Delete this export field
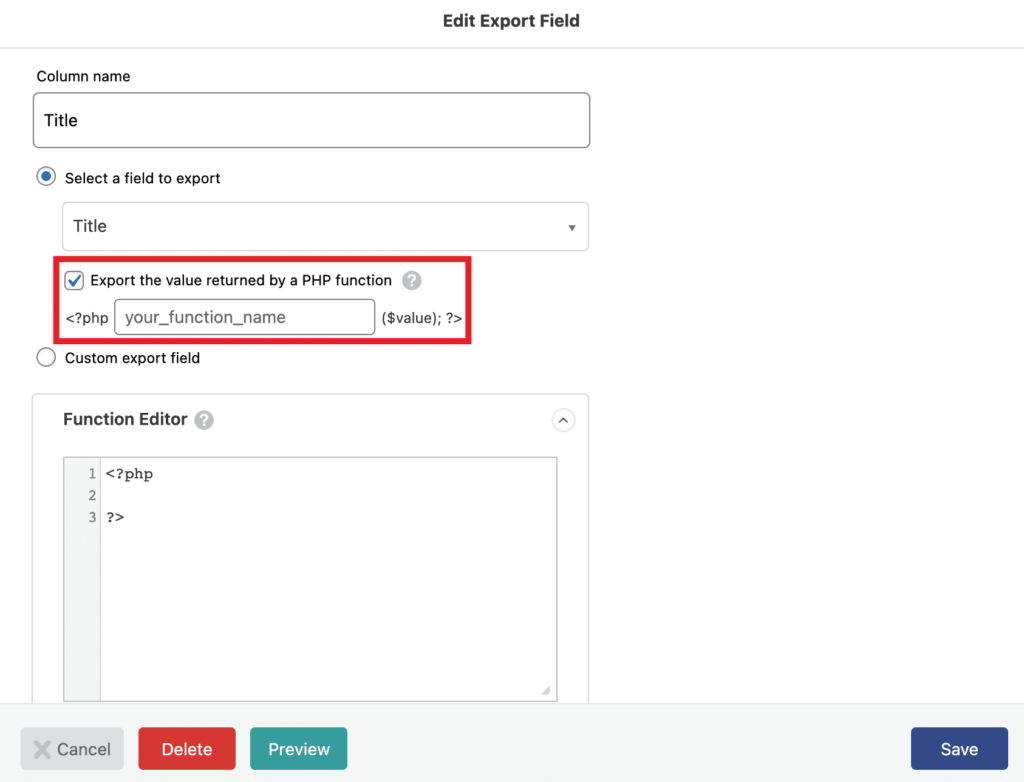 click(186, 748)
